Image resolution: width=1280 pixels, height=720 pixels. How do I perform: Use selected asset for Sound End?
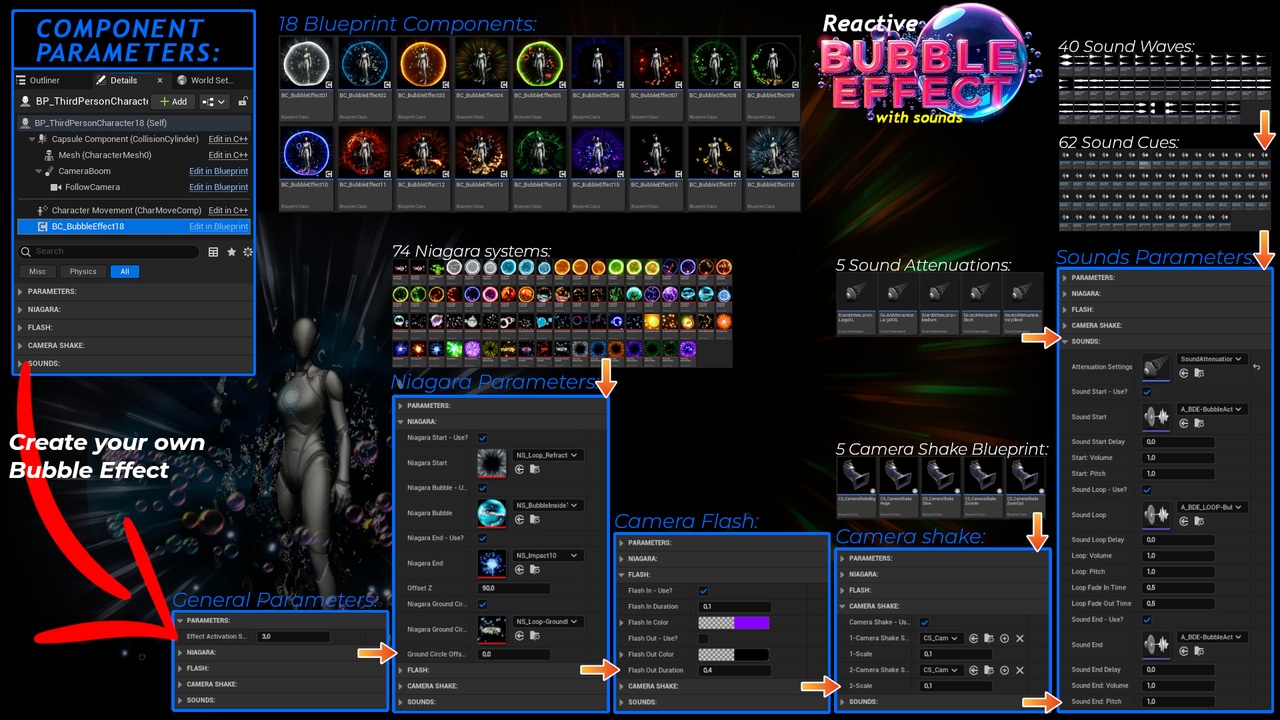tap(1184, 651)
